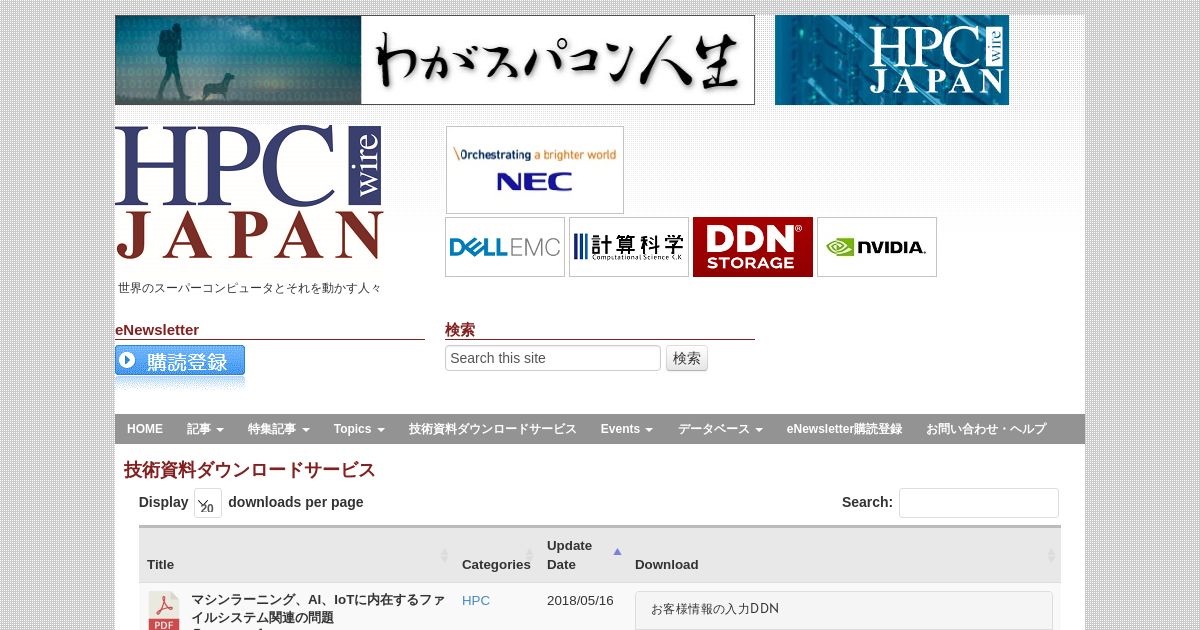Click the HPCwire Japan site logo
This screenshot has width=1200, height=630.
coord(249,192)
